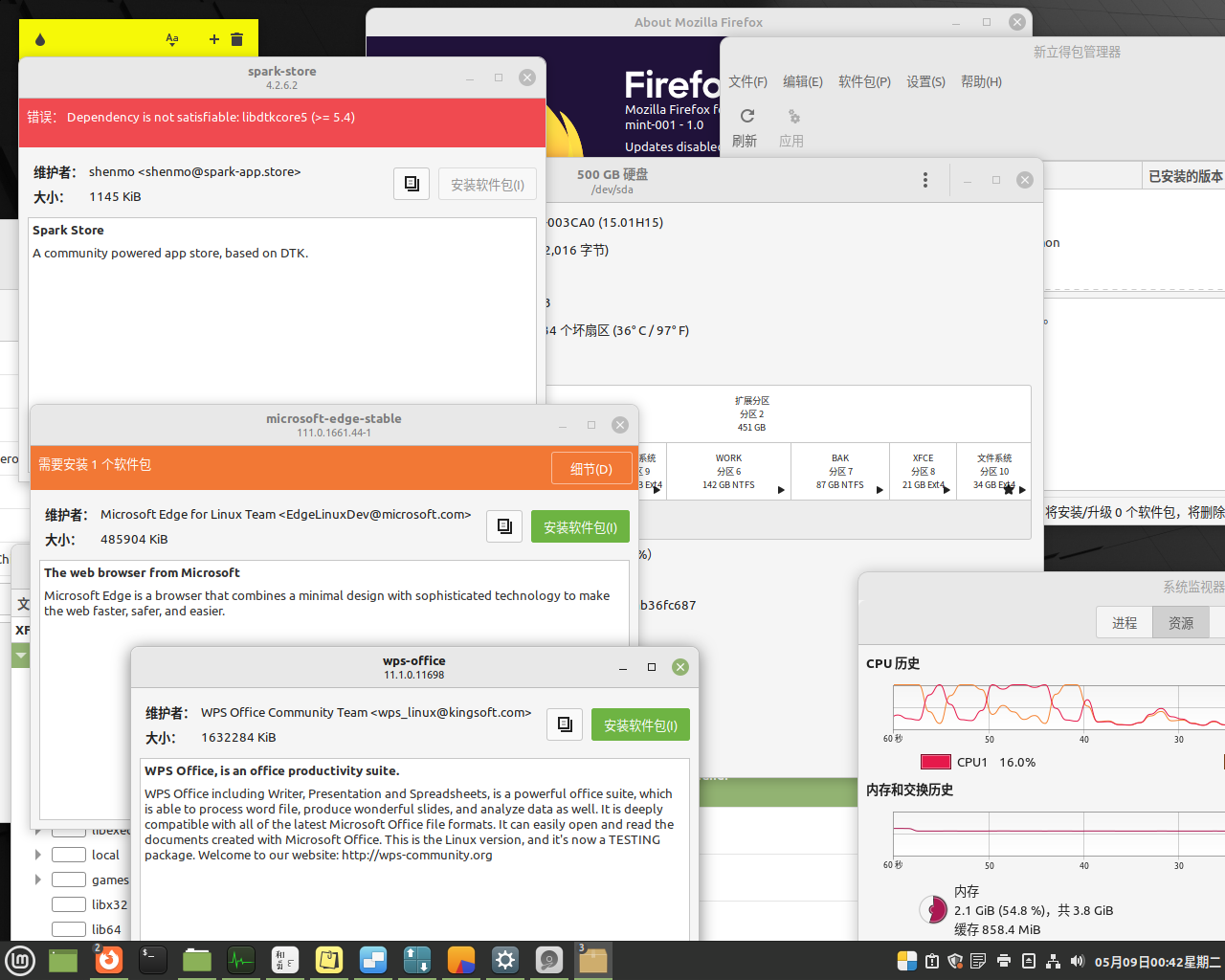Viewport: 1225px width, 980px height.
Task: Click the copy icon in wps-office window
Action: [565, 724]
